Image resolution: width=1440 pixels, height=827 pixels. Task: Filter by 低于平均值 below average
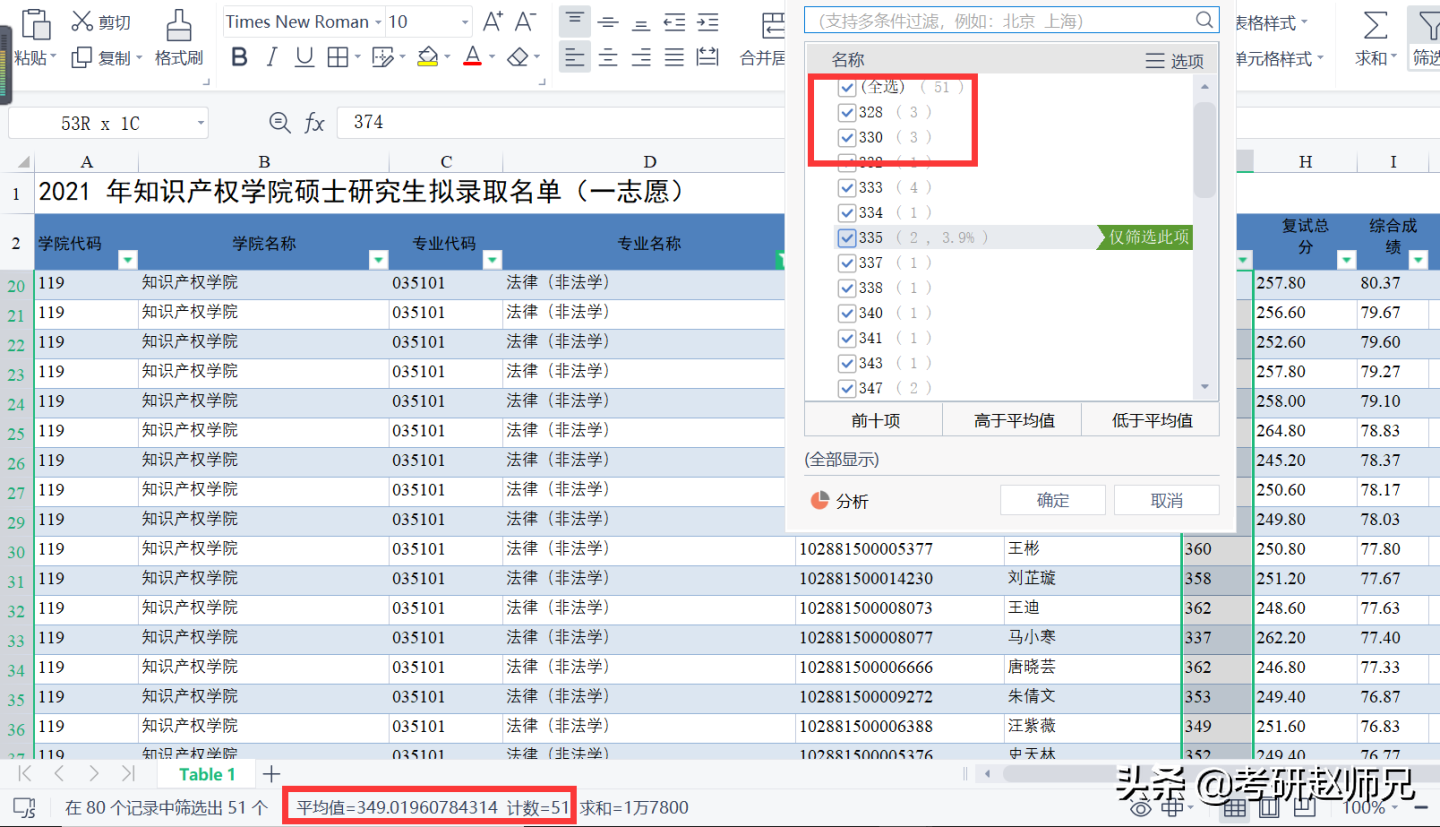1151,420
